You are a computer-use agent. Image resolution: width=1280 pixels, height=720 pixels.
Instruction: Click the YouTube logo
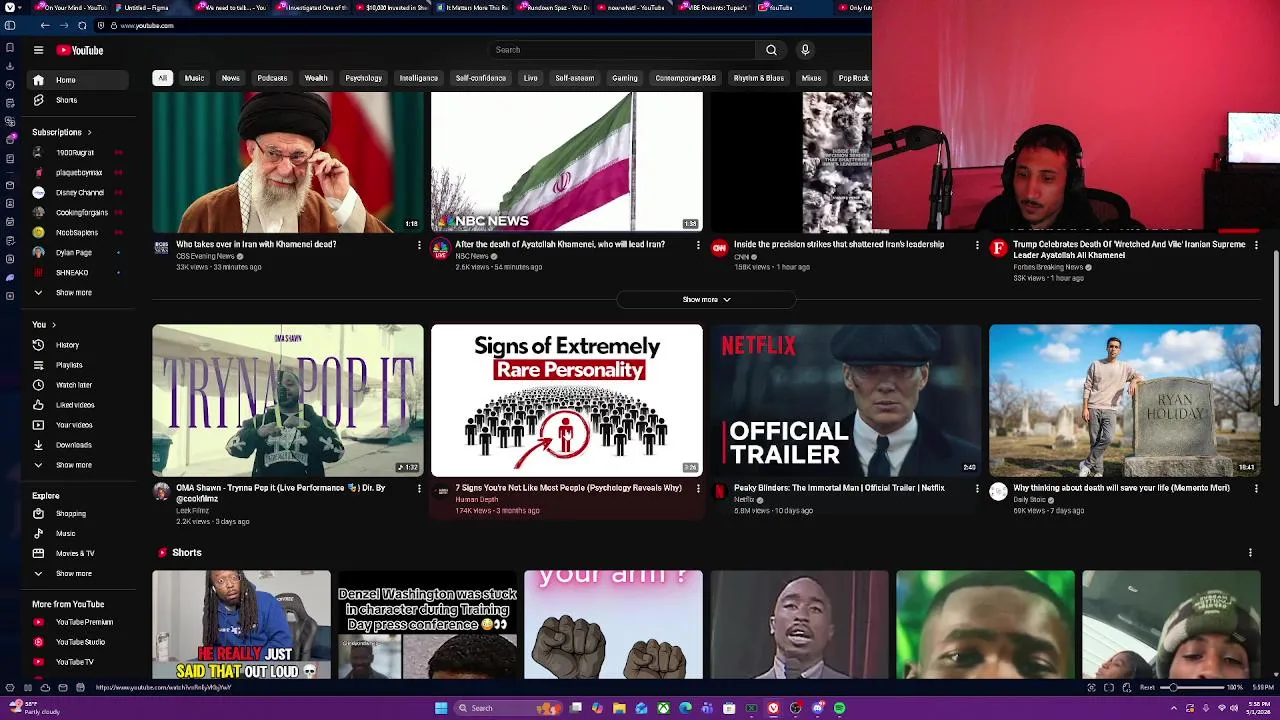point(80,50)
